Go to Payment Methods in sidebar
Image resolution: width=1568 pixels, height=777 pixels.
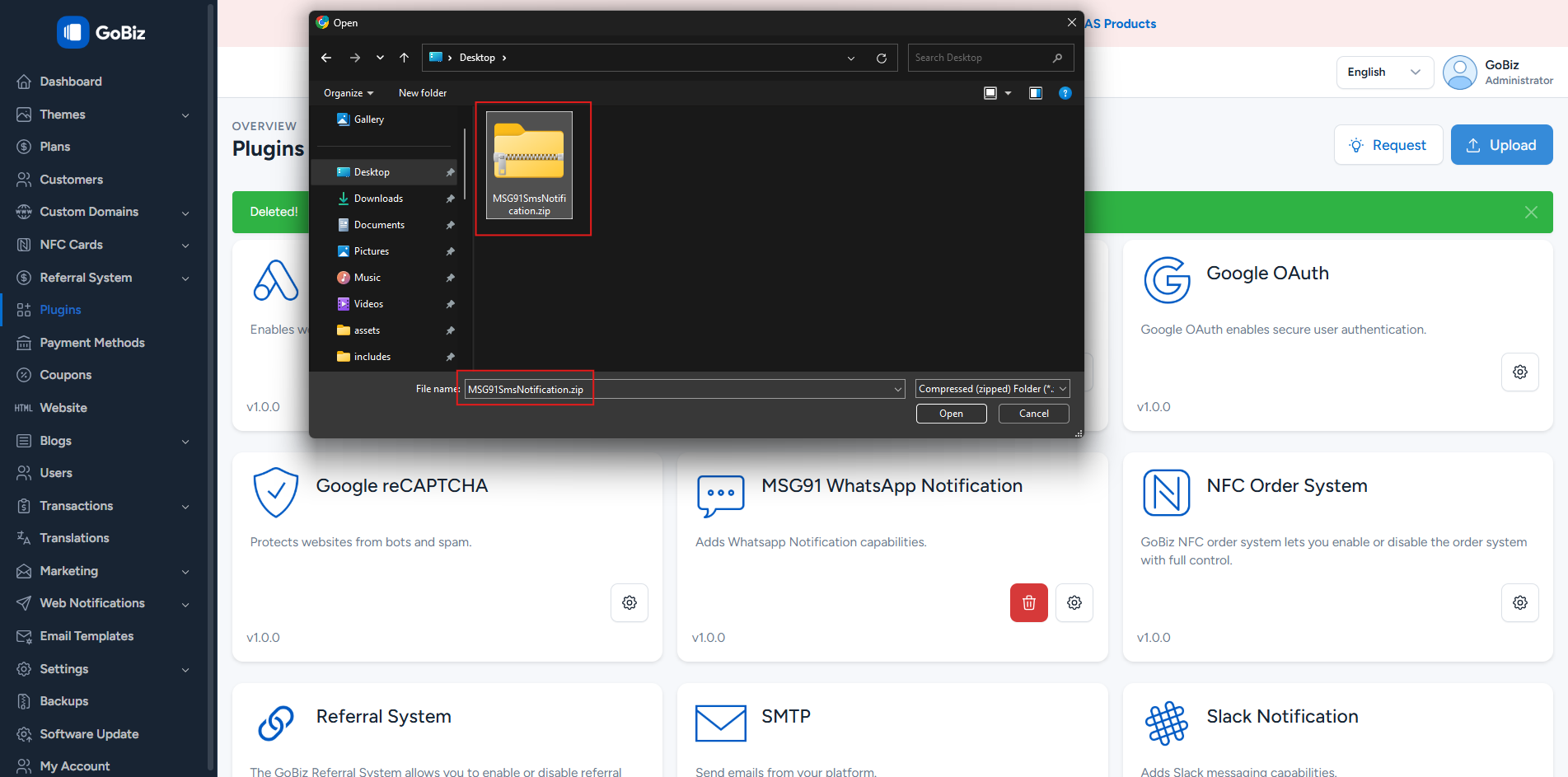click(x=92, y=343)
